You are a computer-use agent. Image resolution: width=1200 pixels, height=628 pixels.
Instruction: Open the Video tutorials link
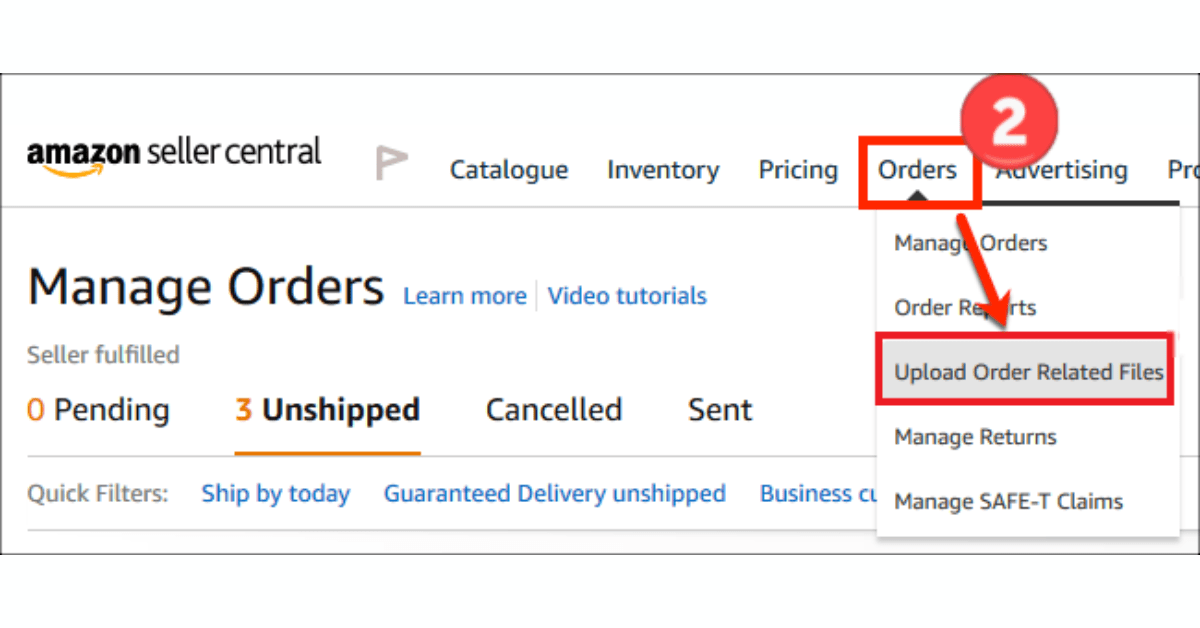[x=627, y=296]
